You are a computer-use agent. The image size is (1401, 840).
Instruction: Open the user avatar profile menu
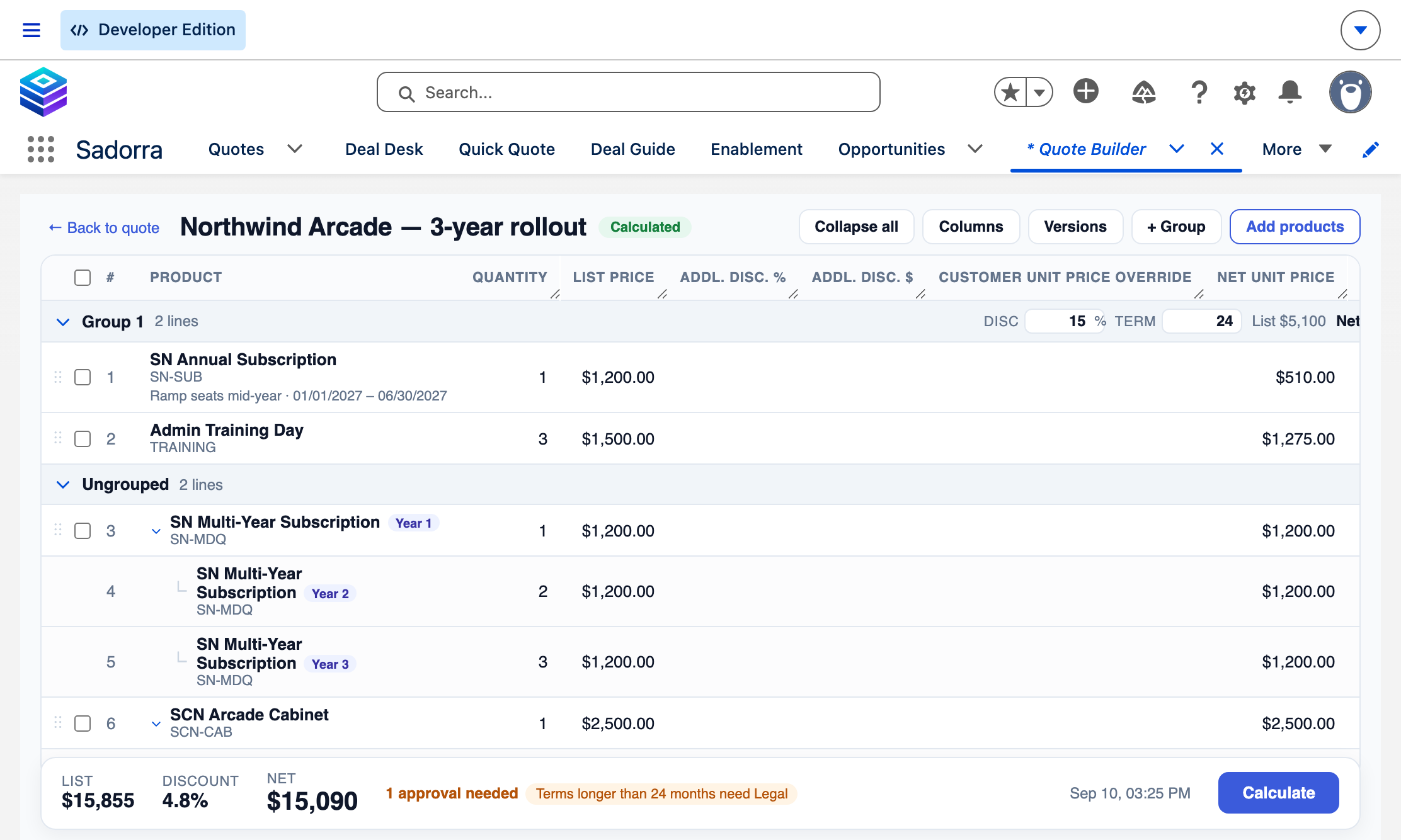tap(1351, 92)
